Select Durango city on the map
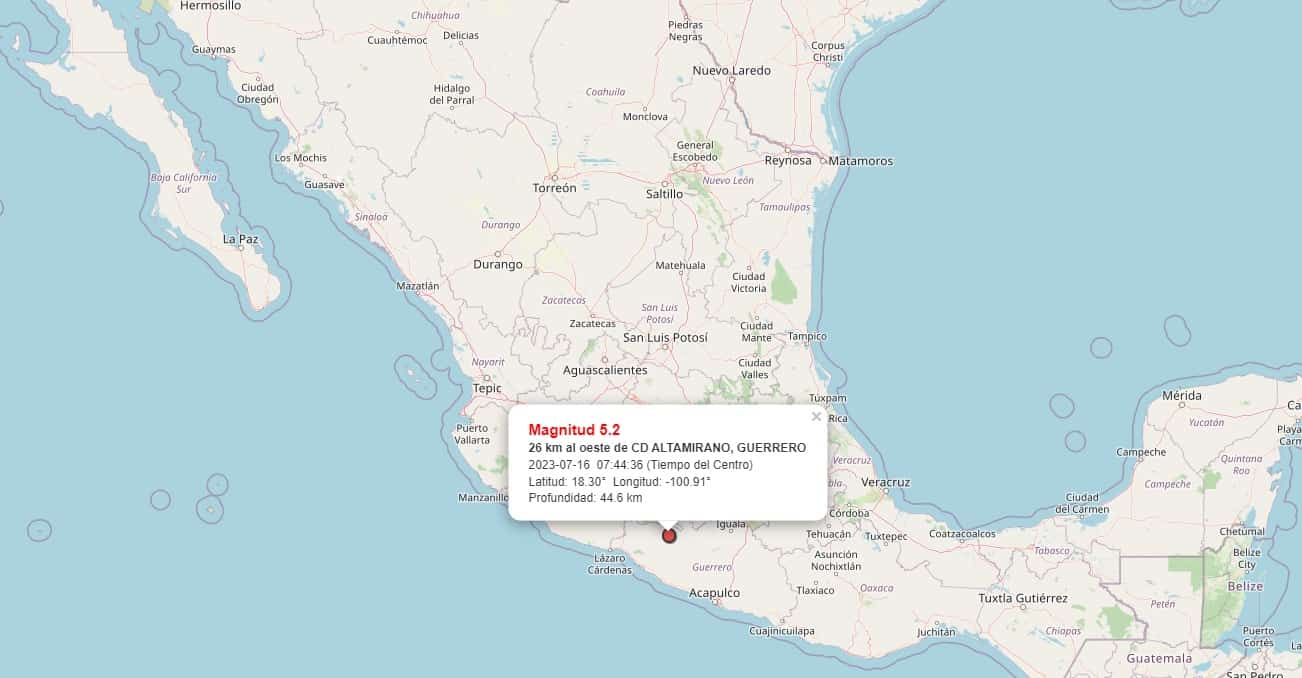This screenshot has height=678, width=1302. click(497, 265)
